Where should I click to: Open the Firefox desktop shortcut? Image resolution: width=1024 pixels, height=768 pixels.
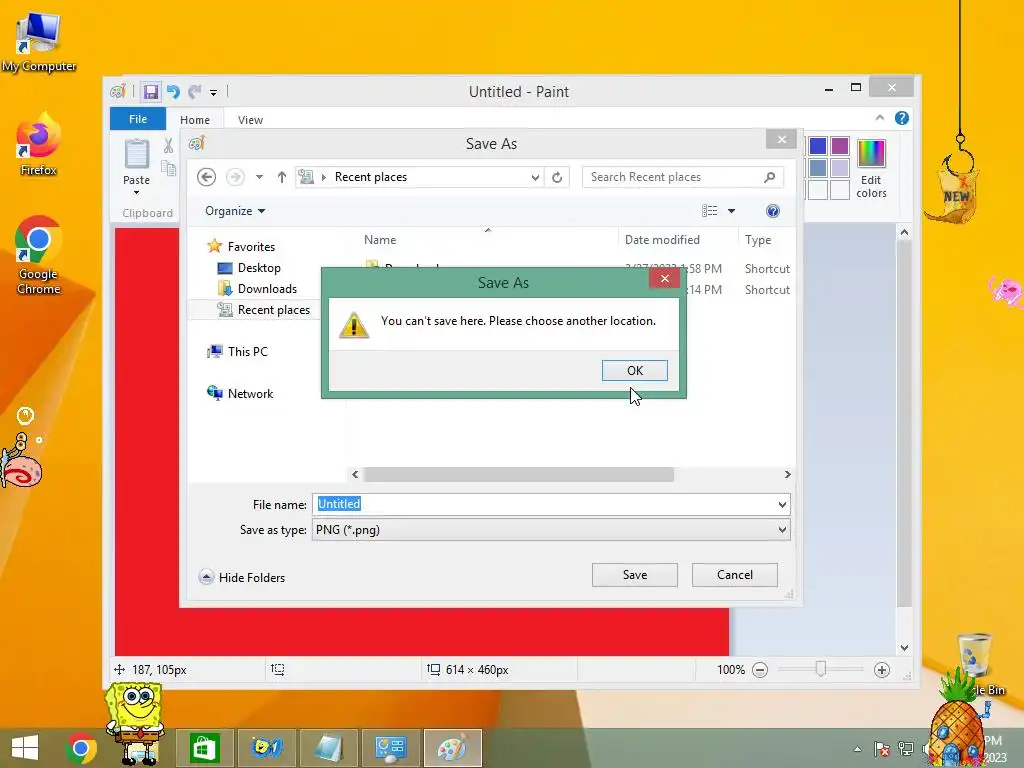[x=39, y=144]
